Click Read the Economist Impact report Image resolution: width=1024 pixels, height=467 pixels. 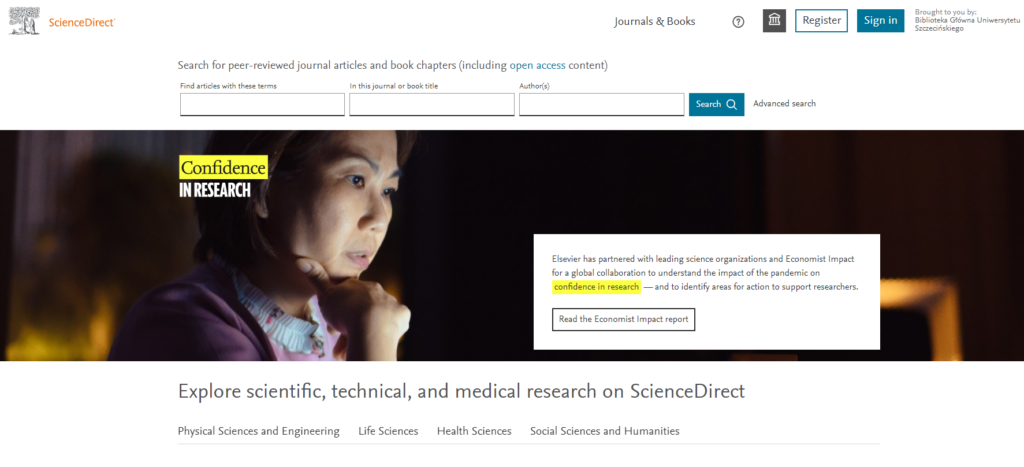click(624, 319)
